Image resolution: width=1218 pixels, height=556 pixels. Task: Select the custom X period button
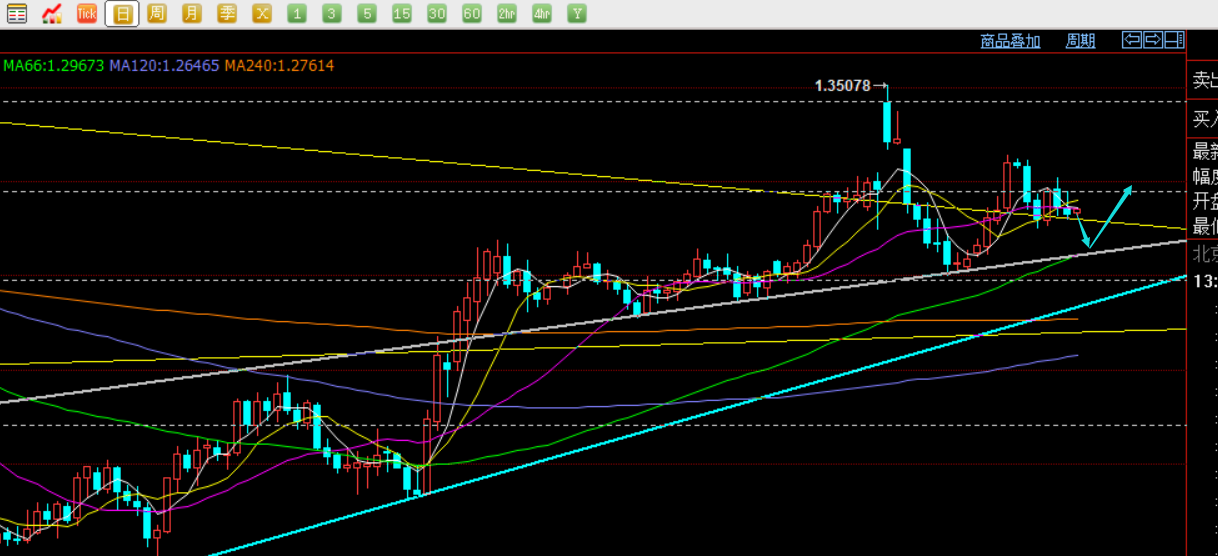point(262,14)
